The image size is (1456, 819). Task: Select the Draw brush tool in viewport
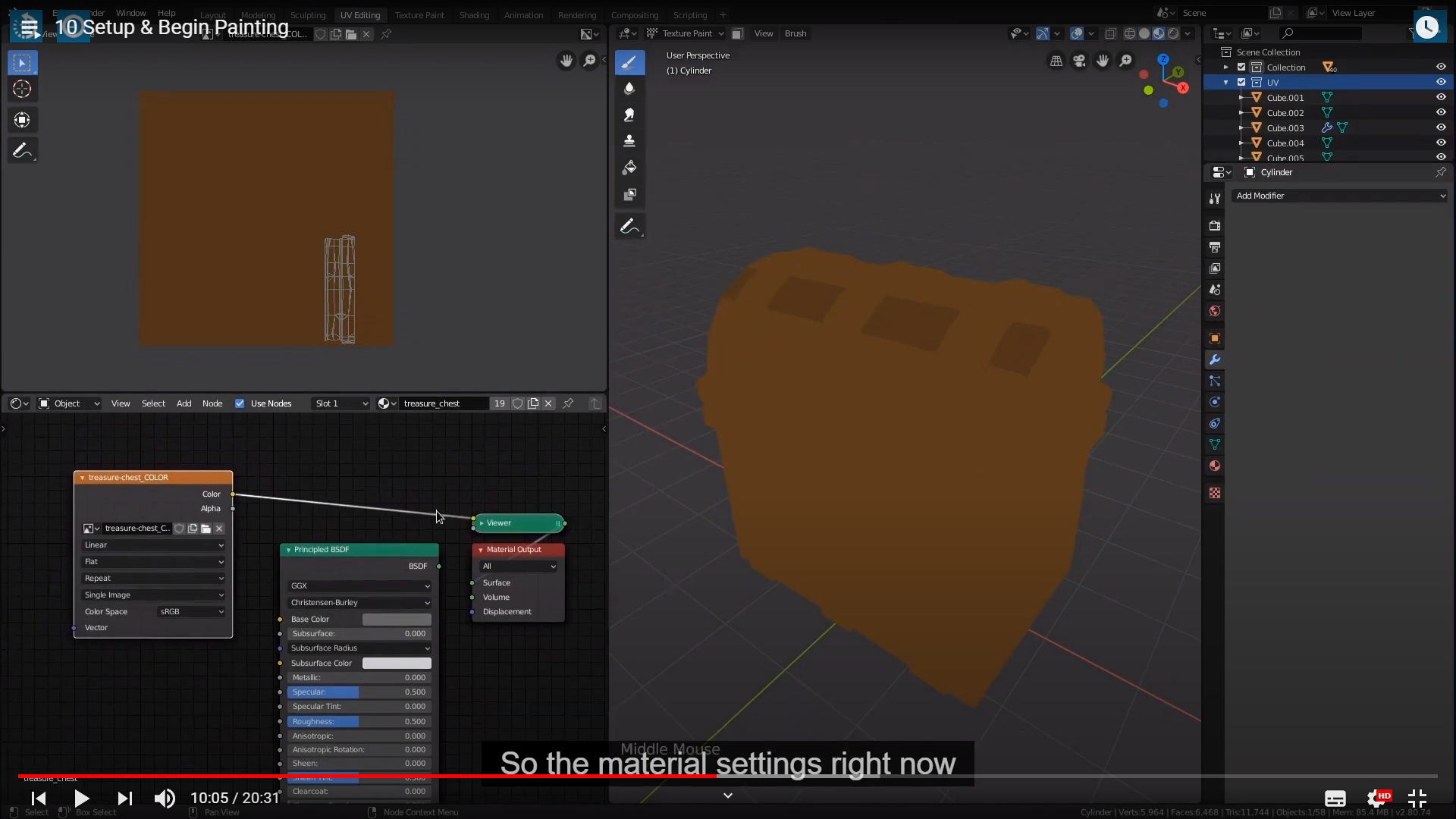pos(629,62)
